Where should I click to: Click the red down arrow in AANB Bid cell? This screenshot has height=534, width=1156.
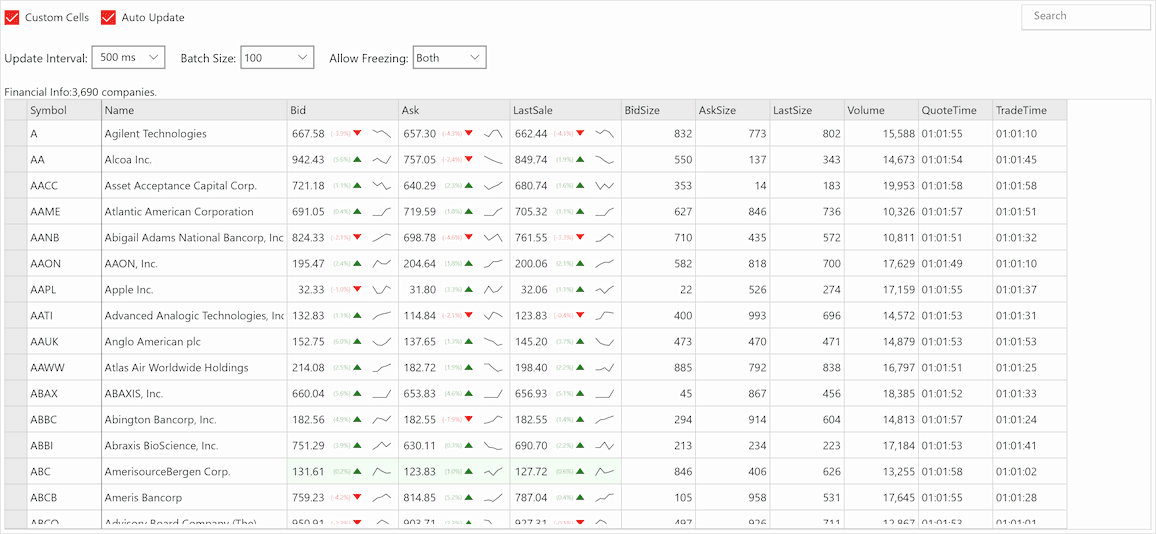(357, 237)
